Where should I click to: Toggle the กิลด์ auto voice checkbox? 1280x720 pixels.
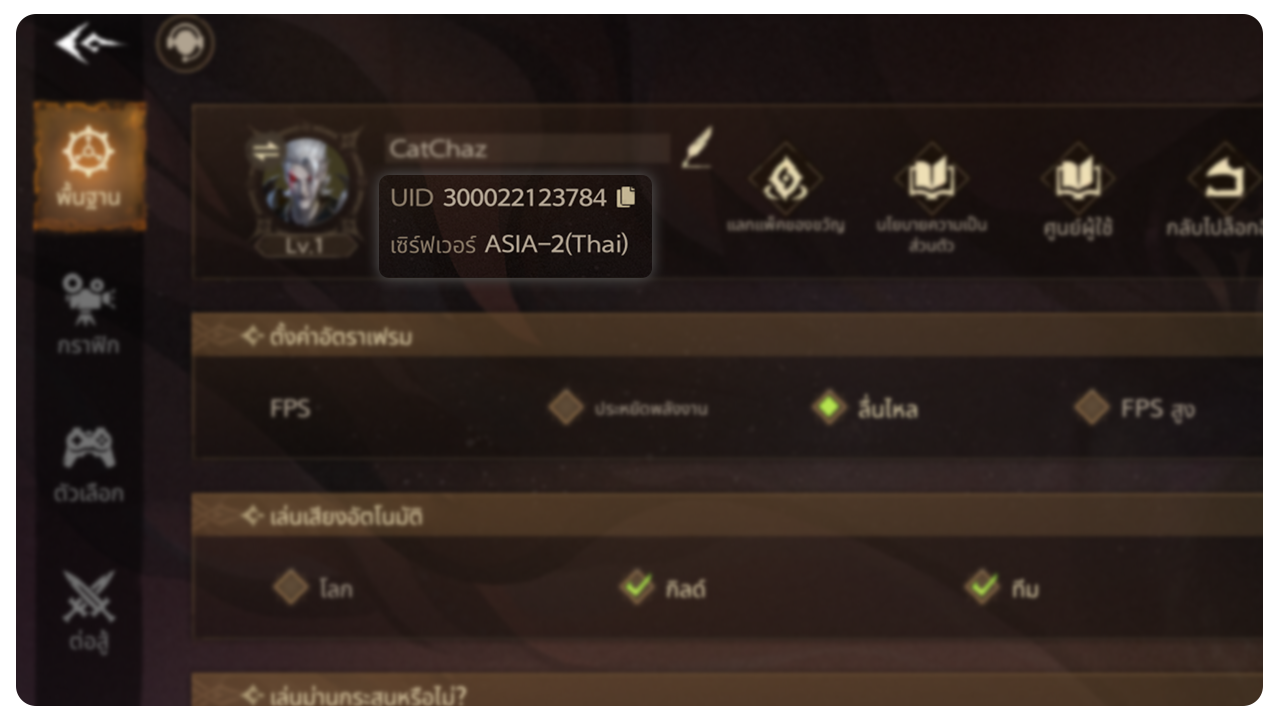coord(636,587)
